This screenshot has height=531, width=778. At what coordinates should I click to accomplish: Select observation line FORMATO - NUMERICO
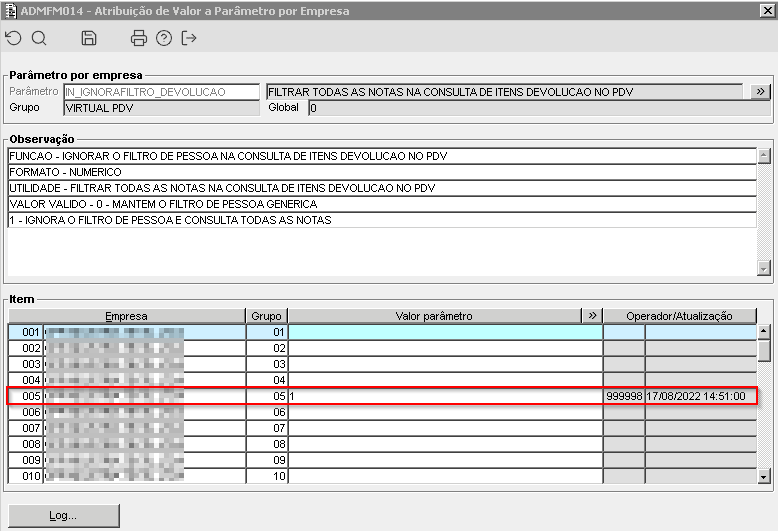[x=382, y=172]
